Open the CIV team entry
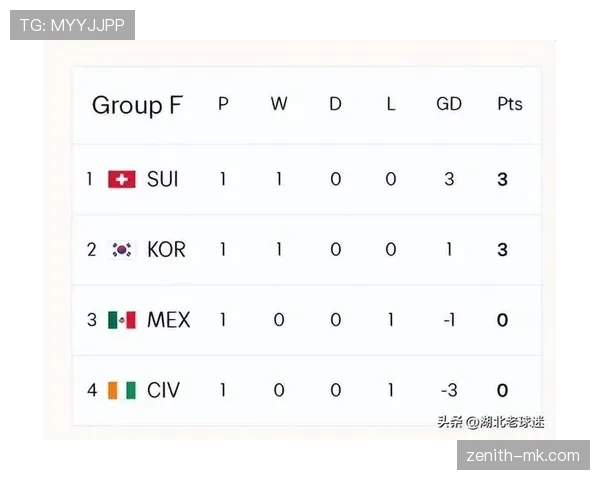 [x=163, y=390]
